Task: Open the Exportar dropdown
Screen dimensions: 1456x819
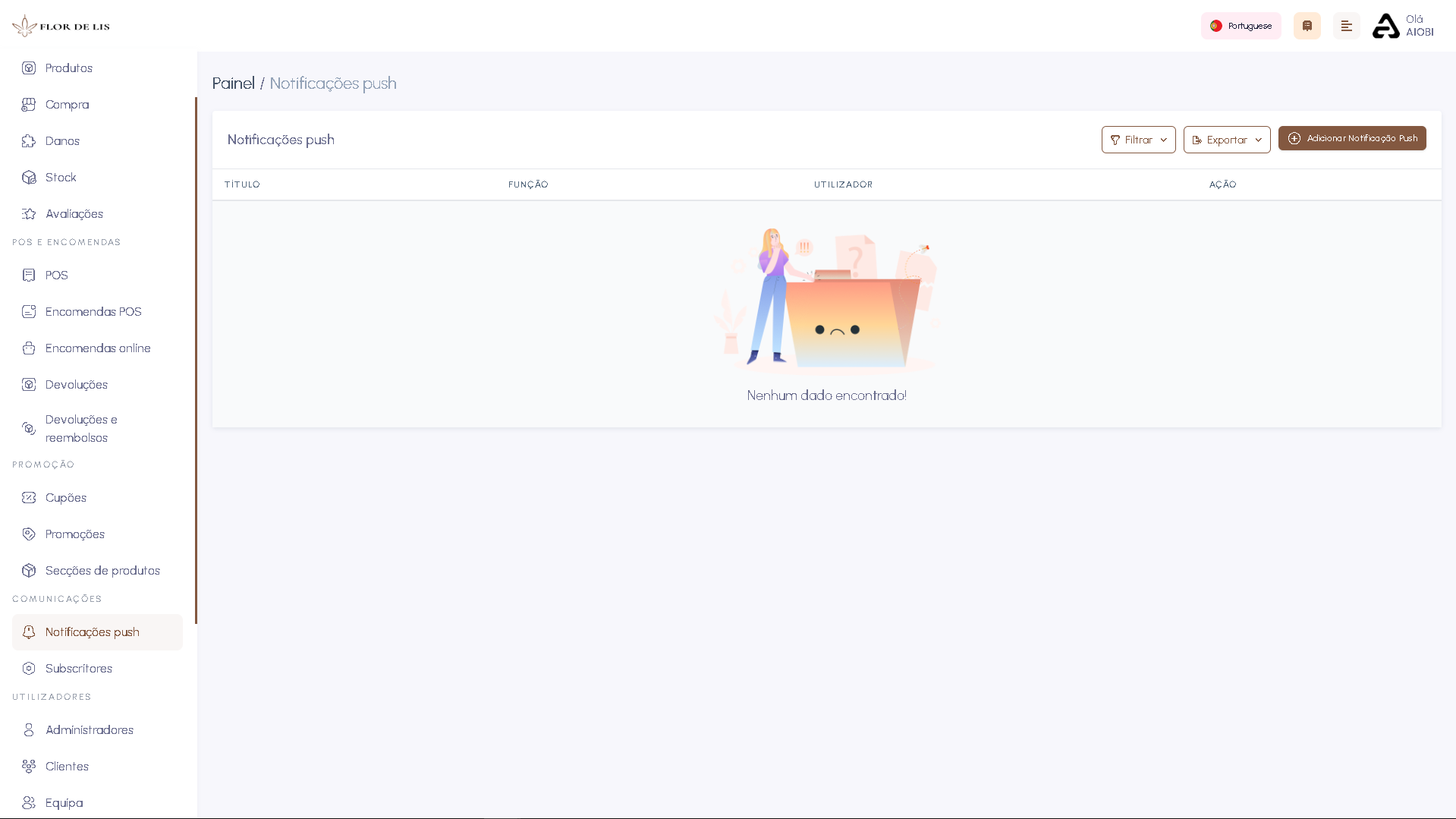Action: [x=1226, y=140]
